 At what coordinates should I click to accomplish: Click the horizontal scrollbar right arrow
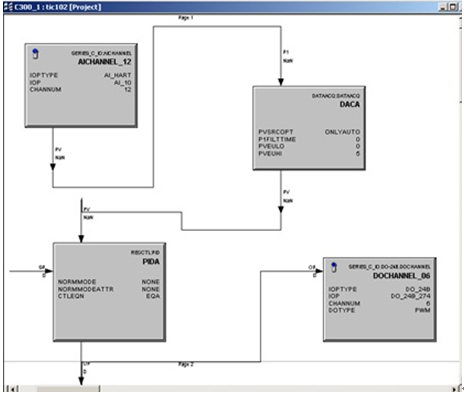click(454, 389)
